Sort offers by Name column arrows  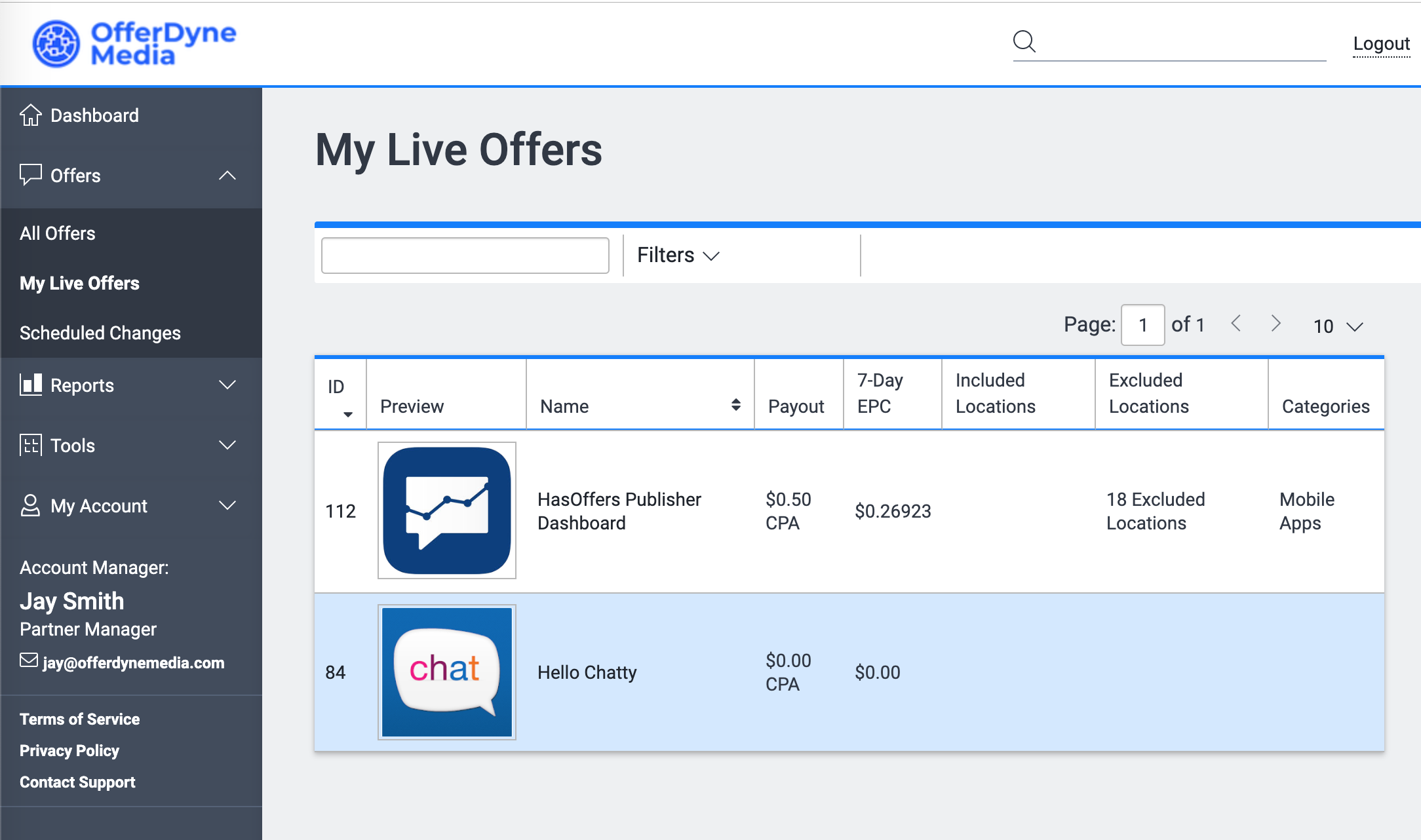click(x=736, y=405)
